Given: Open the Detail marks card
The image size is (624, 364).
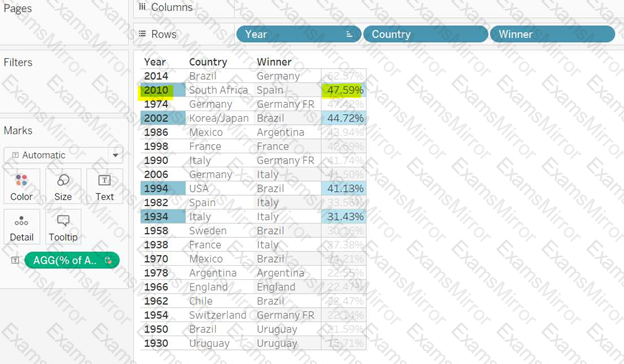Looking at the screenshot, I should point(21,227).
